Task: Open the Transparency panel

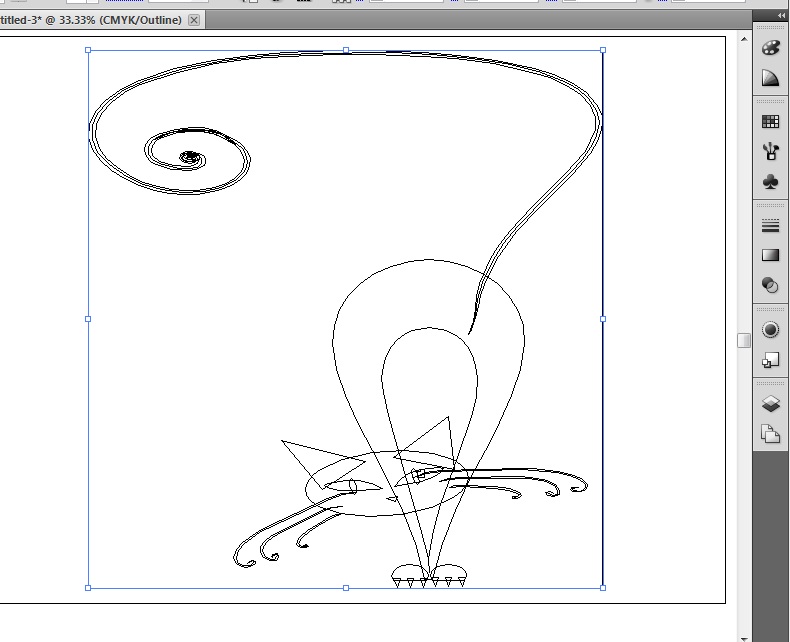Action: coord(770,286)
